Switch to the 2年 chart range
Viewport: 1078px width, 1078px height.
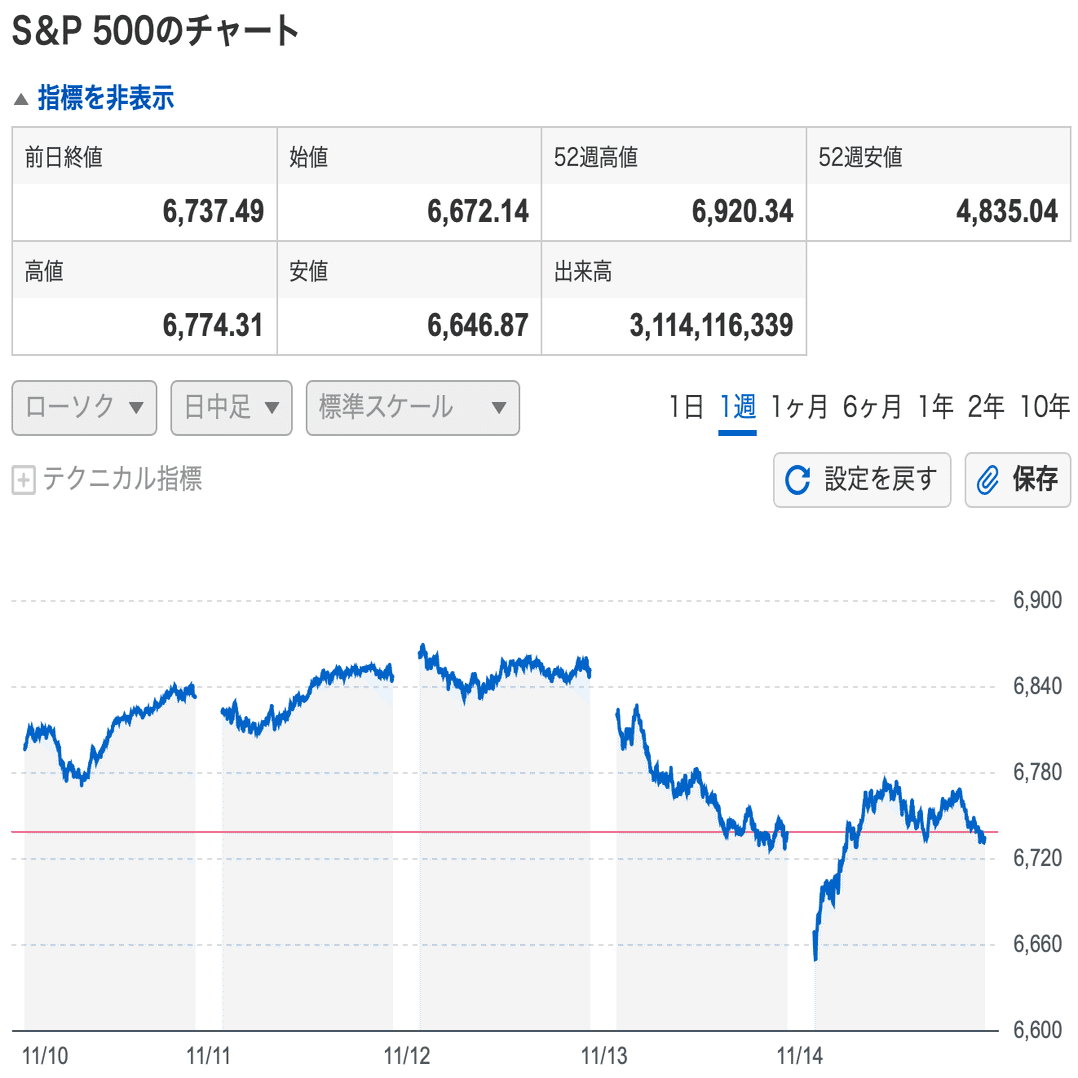[986, 407]
